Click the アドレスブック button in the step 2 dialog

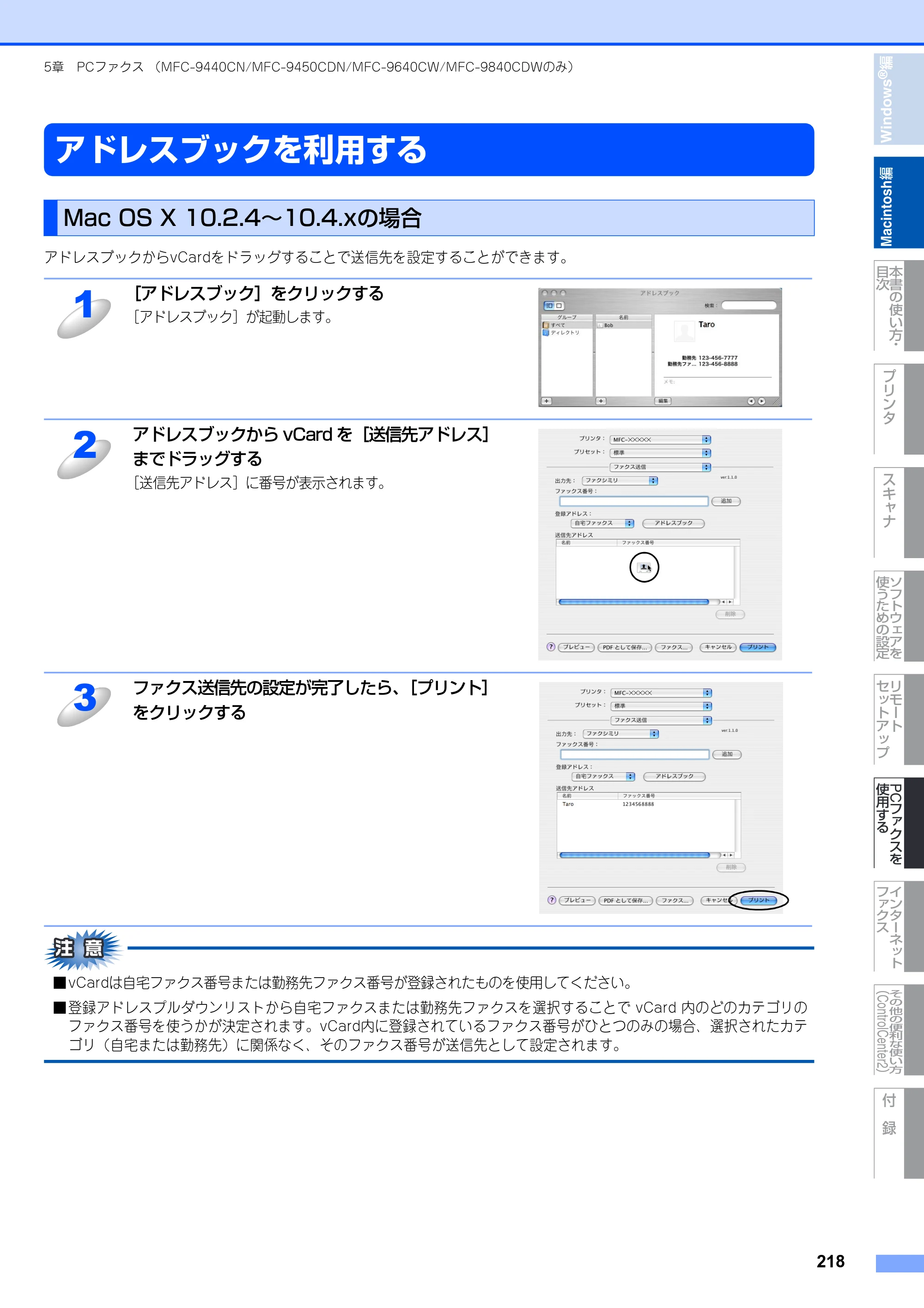click(x=673, y=523)
